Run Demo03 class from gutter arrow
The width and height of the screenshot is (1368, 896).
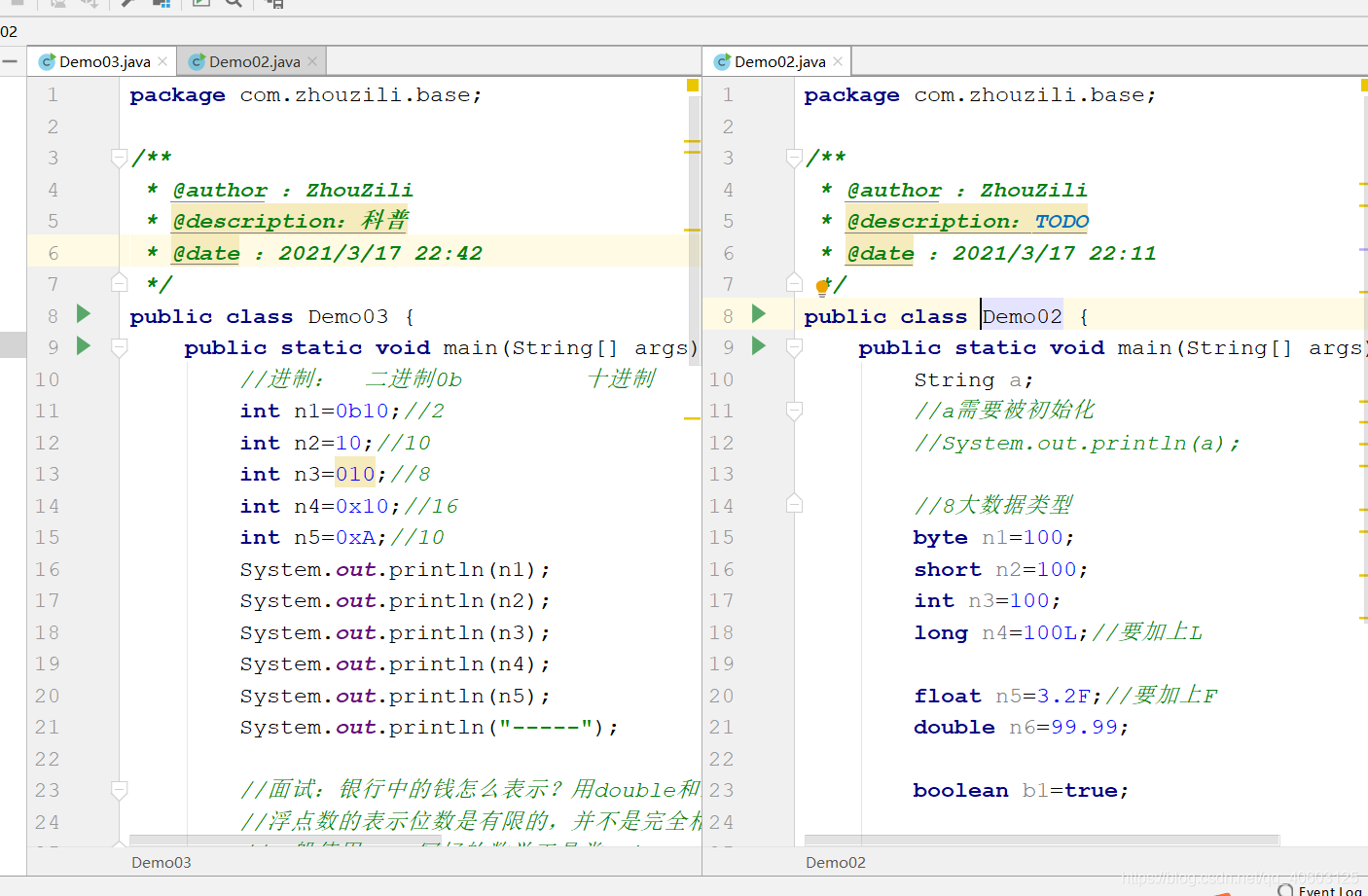pos(84,313)
